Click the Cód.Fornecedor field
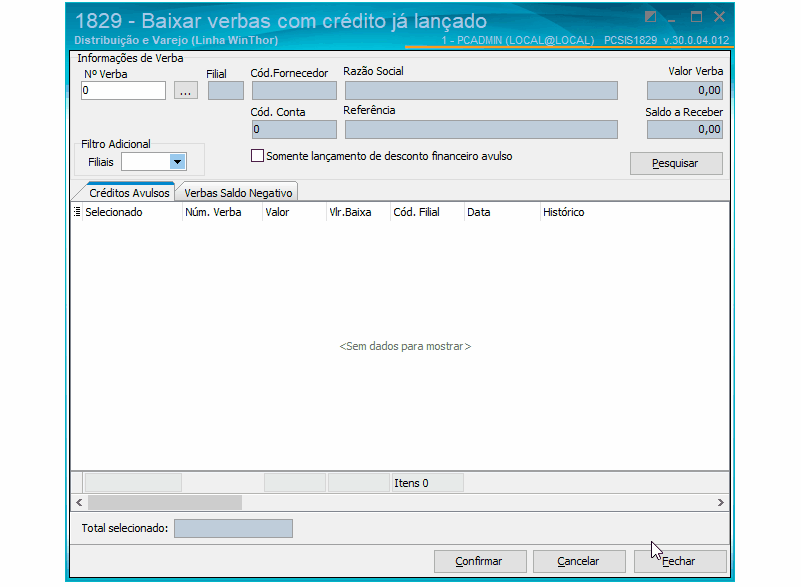The height and width of the screenshot is (587, 801). [x=294, y=90]
